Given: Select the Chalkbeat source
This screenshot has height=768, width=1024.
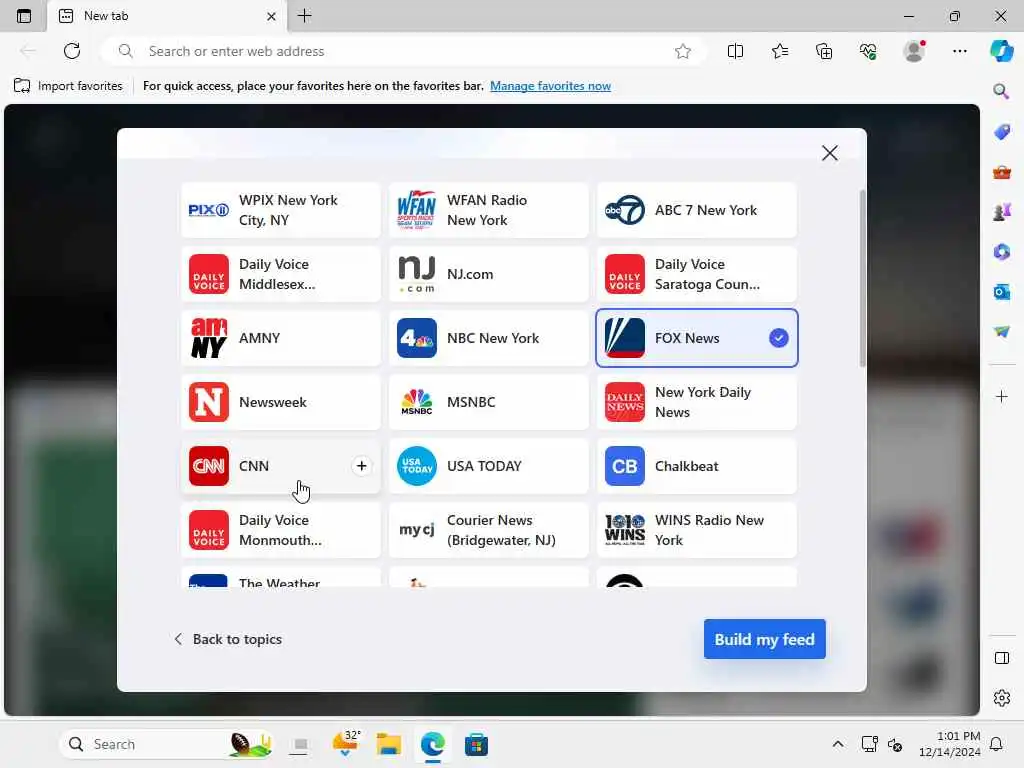Looking at the screenshot, I should (x=697, y=466).
